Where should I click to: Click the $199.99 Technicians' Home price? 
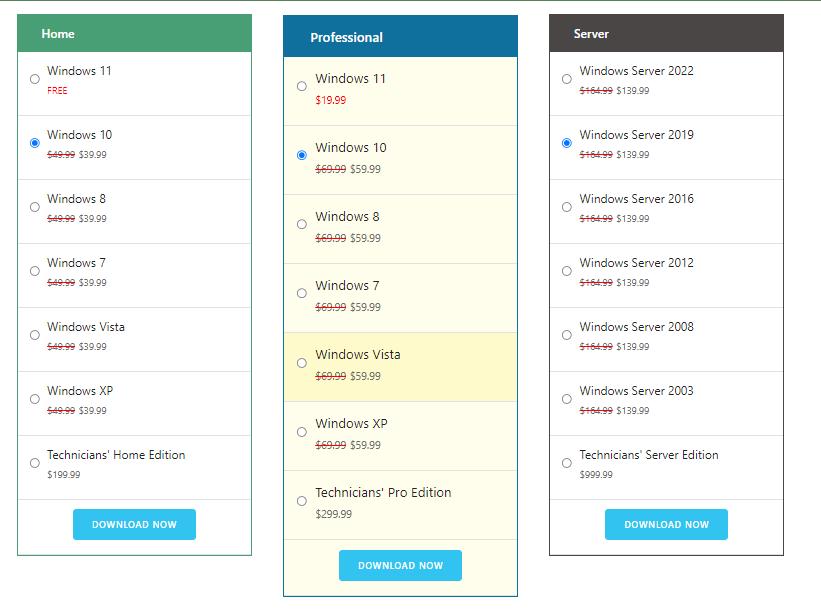(64, 475)
